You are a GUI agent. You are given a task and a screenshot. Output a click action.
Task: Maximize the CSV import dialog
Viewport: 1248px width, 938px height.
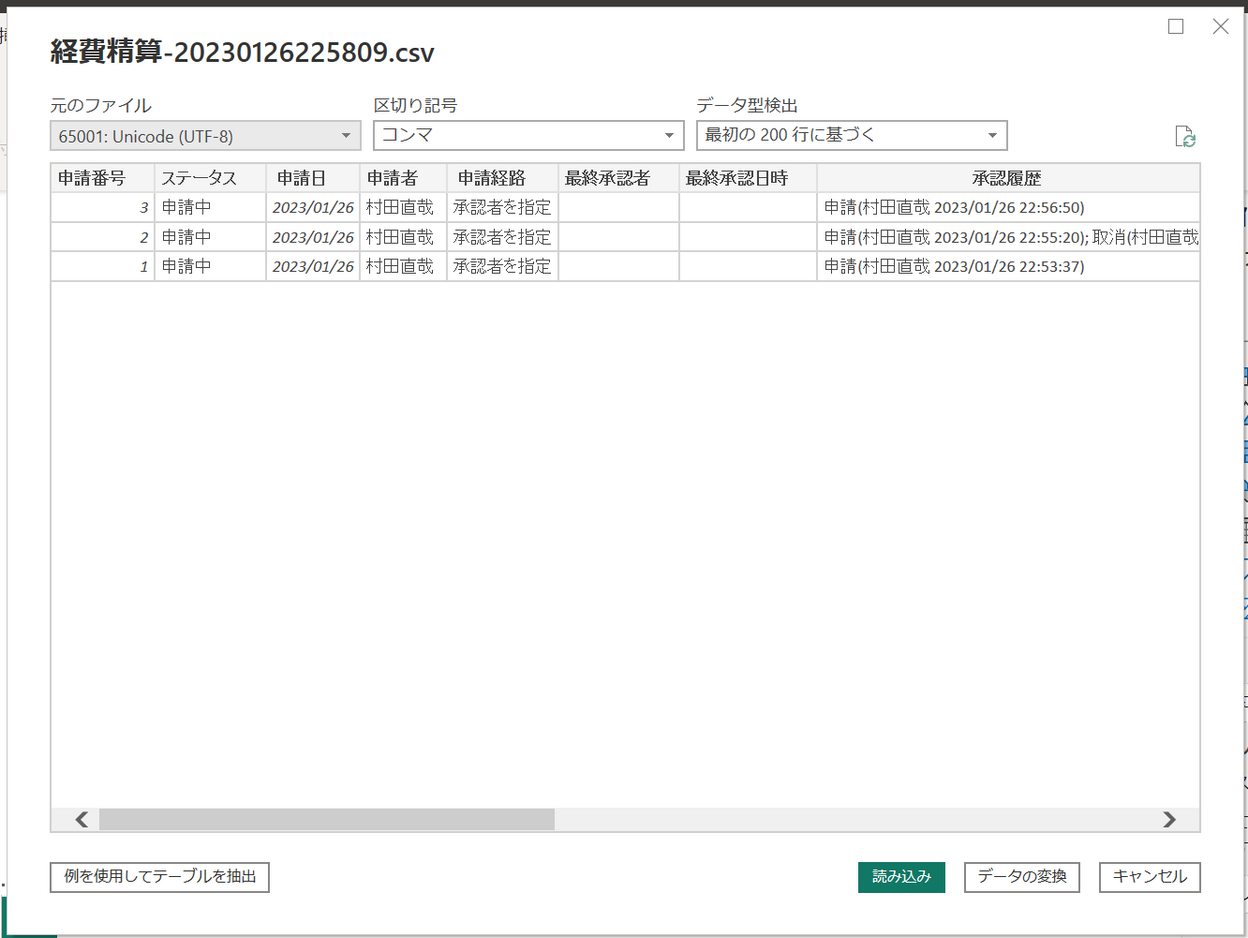tap(1176, 27)
